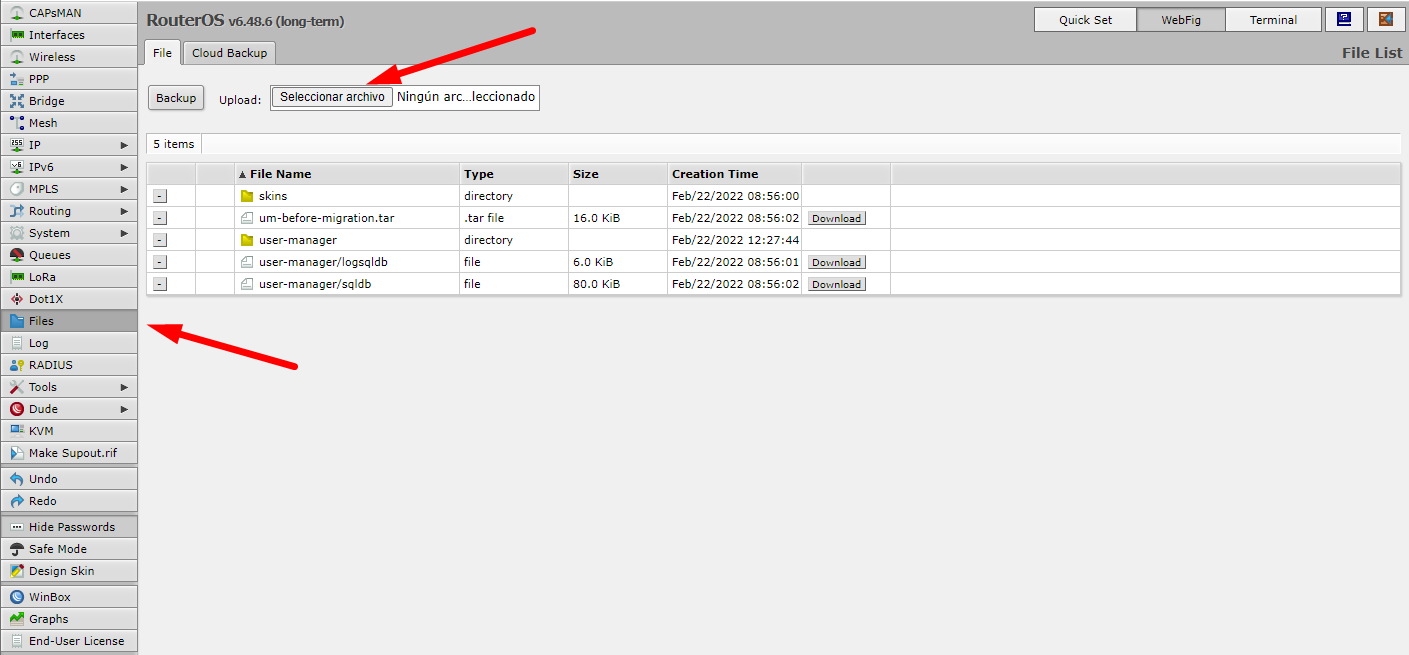This screenshot has height=655, width=1409.
Task: Switch to the Cloud Backup tab
Action: pyautogui.click(x=229, y=53)
